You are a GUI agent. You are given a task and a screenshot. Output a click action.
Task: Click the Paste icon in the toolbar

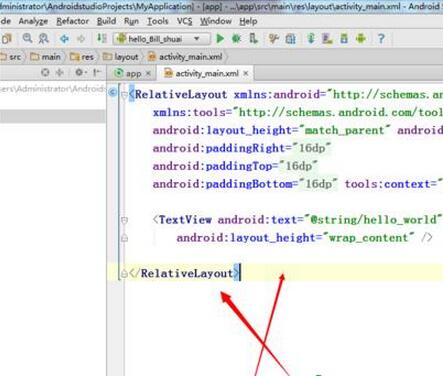[7, 39]
